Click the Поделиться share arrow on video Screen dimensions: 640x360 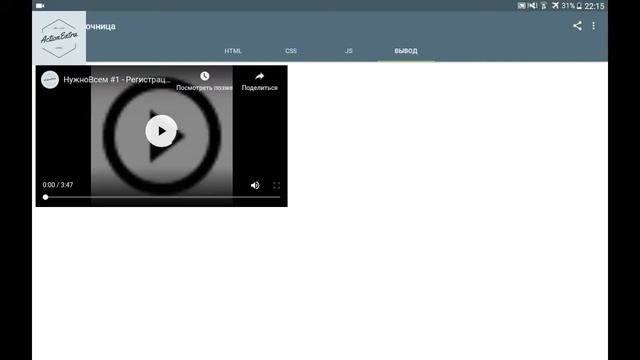(x=260, y=76)
